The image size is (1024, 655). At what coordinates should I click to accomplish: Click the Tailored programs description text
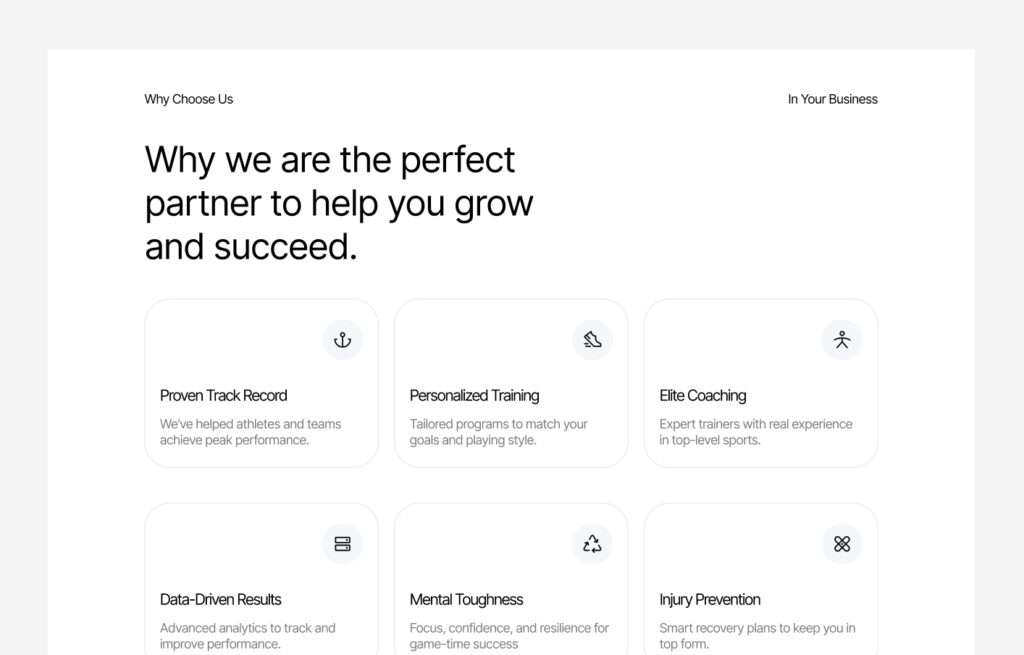[x=498, y=432]
